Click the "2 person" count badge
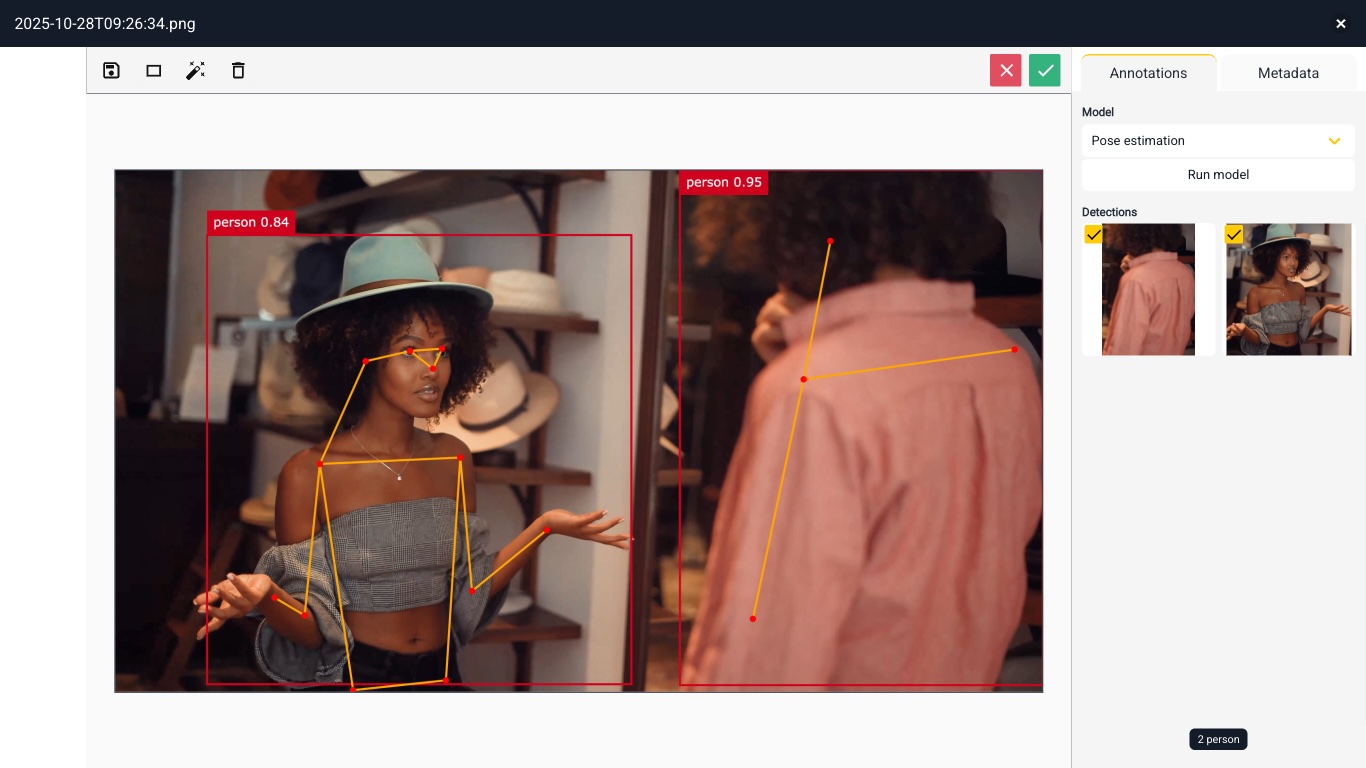This screenshot has width=1366, height=768. (1218, 740)
